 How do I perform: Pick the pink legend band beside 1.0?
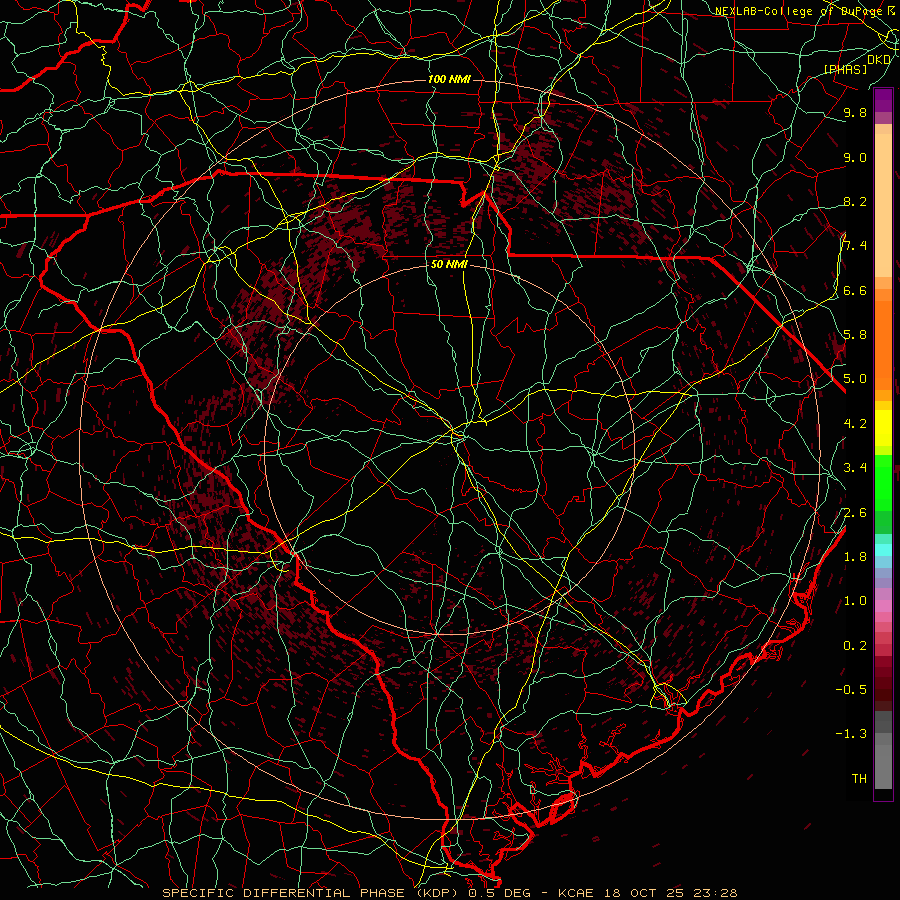pos(883,606)
